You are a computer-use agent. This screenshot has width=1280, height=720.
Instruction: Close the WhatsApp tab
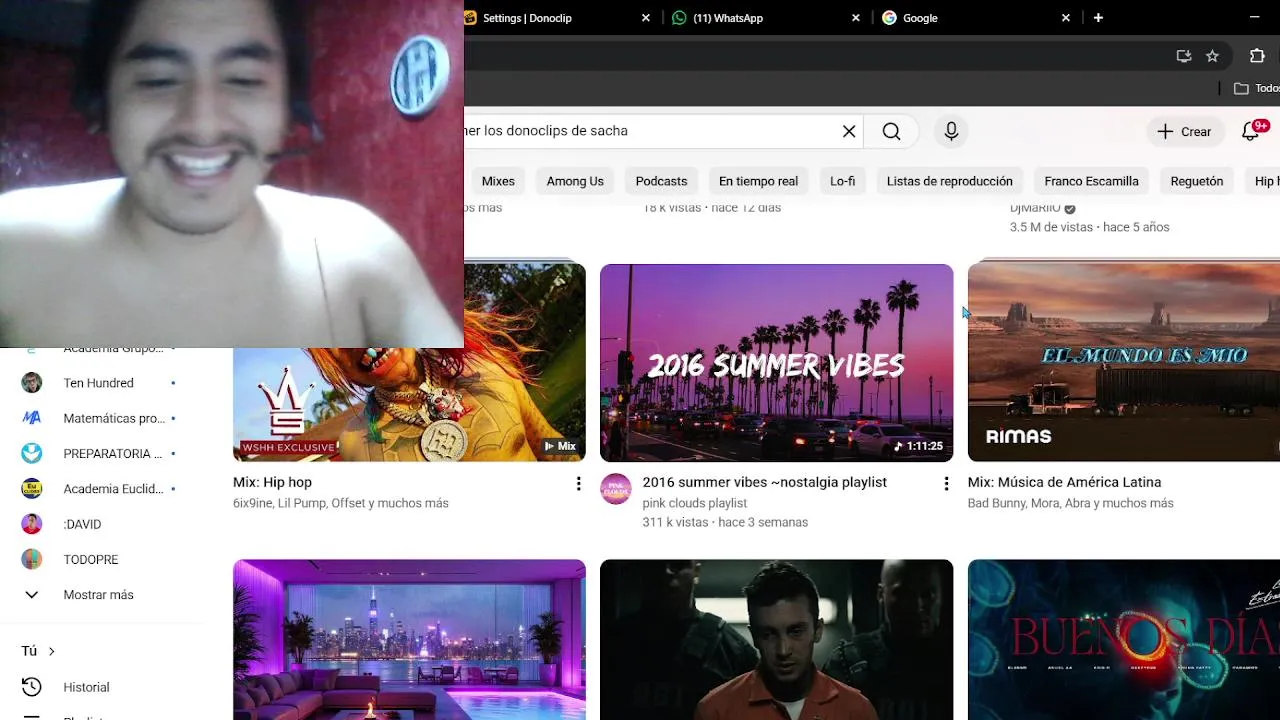tap(855, 18)
